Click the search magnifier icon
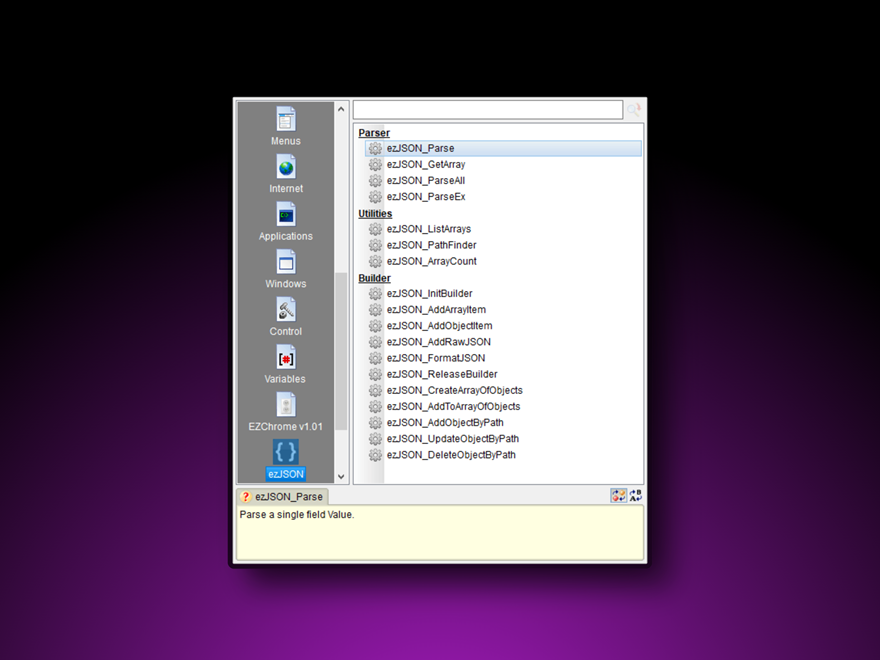The height and width of the screenshot is (660, 880). coord(634,110)
